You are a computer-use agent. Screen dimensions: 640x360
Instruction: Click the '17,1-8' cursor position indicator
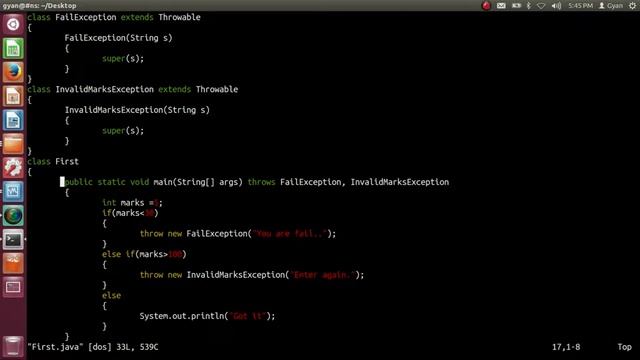pos(566,347)
